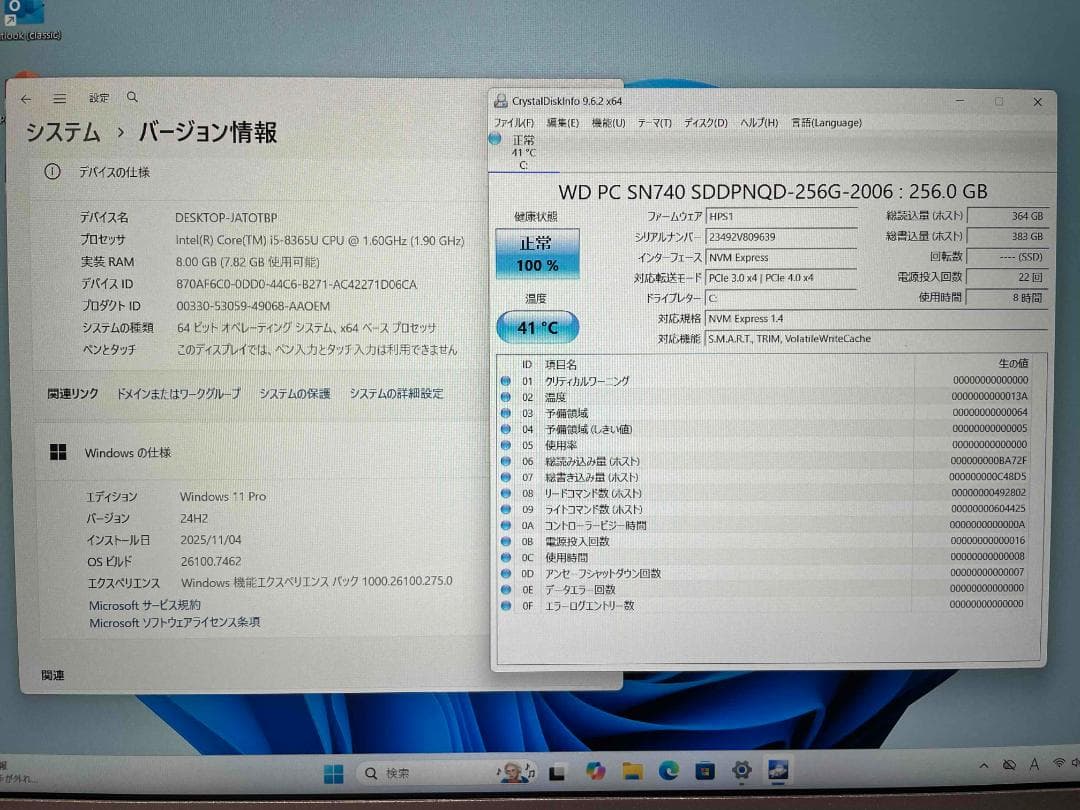Viewport: 1080px width, 810px height.
Task: Open the テーマ(T) menu
Action: 656,122
